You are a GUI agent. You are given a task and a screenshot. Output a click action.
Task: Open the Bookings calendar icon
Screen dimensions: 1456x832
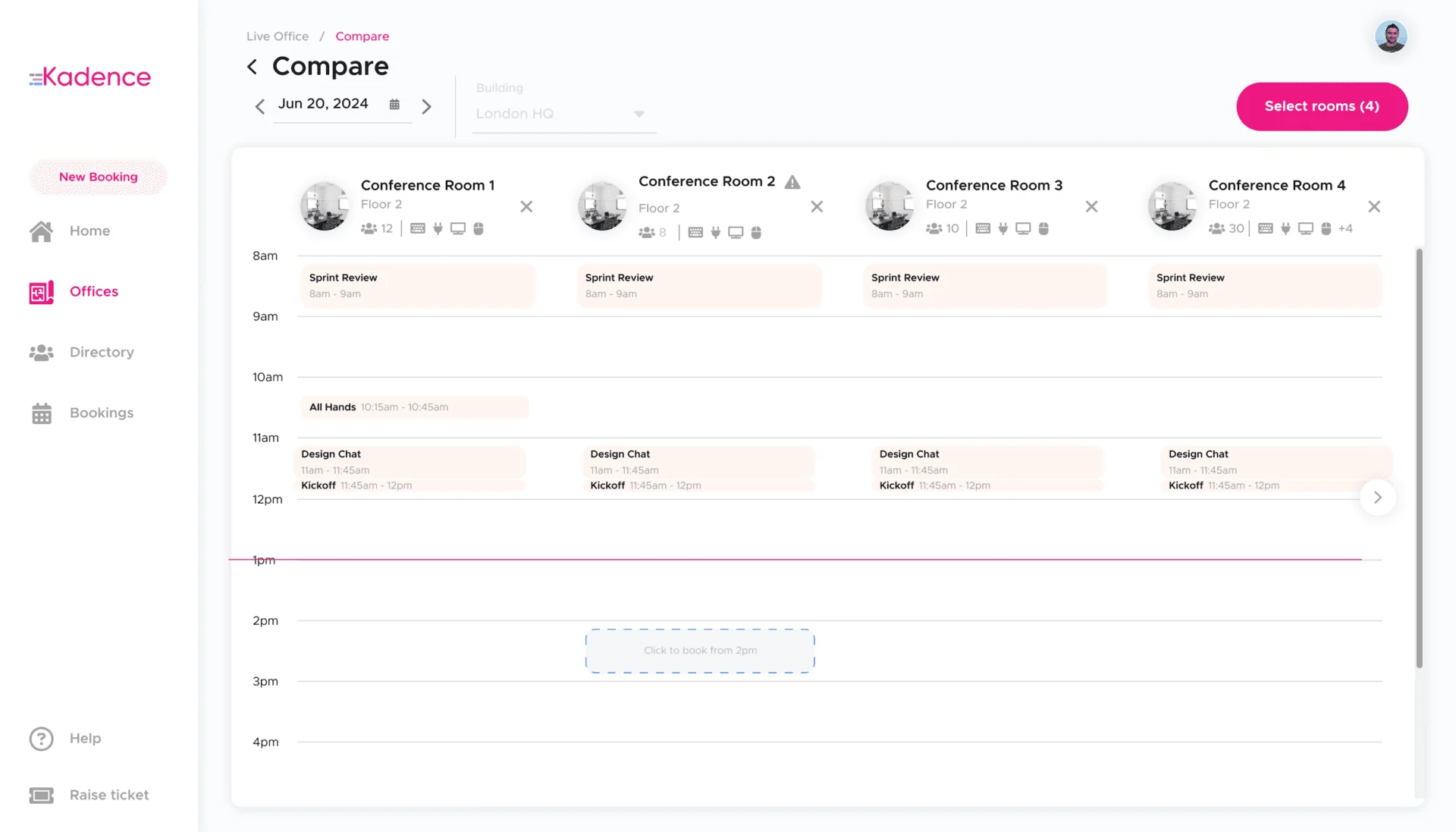41,413
